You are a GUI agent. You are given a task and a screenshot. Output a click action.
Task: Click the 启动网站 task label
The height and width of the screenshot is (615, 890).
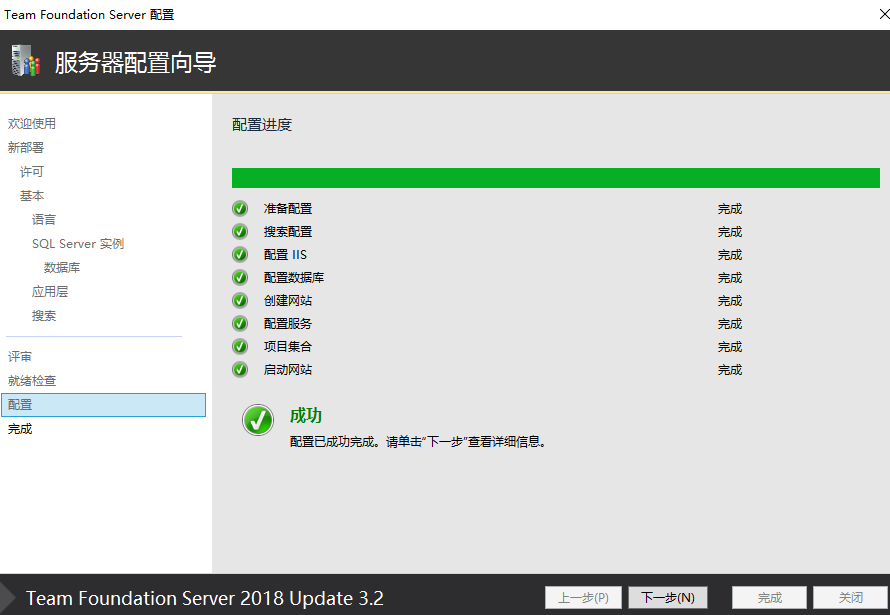(x=288, y=369)
